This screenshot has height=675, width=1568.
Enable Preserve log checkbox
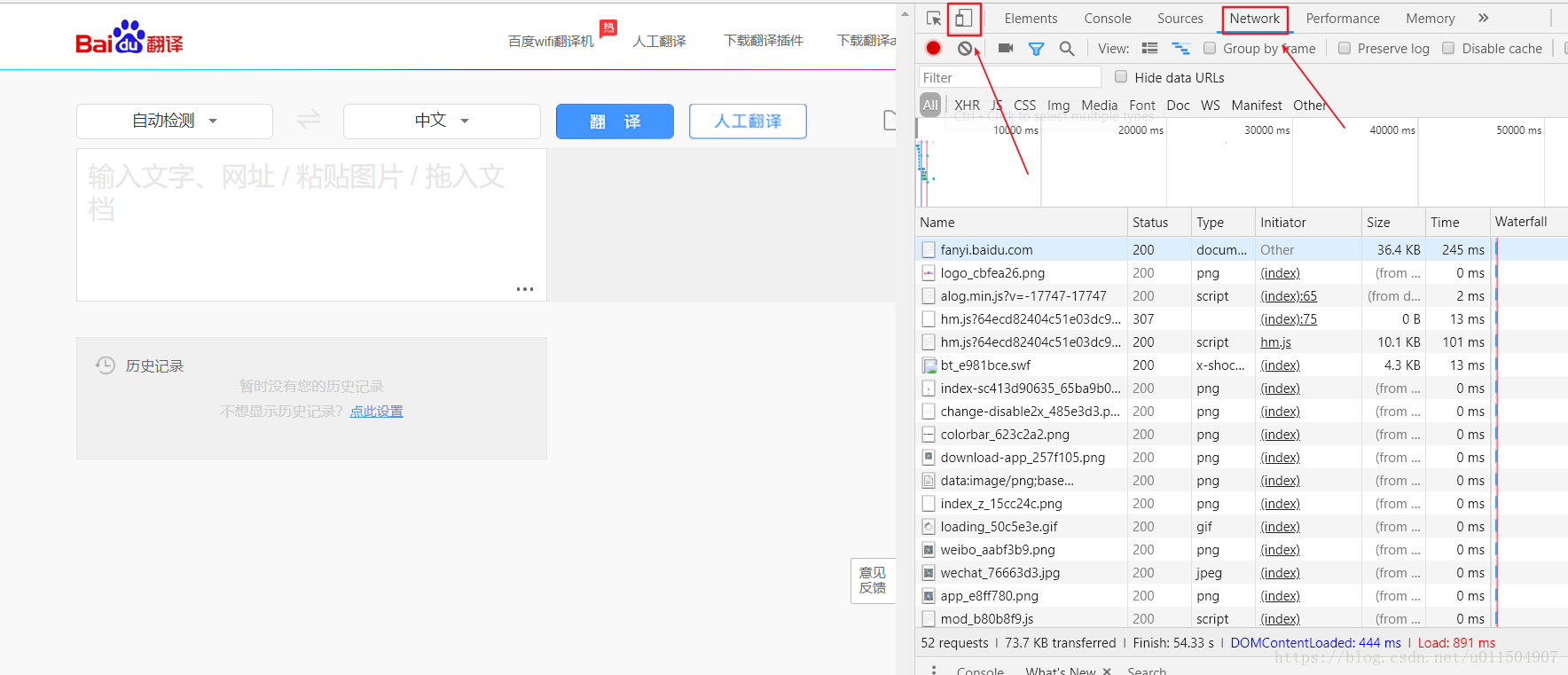(x=1345, y=48)
